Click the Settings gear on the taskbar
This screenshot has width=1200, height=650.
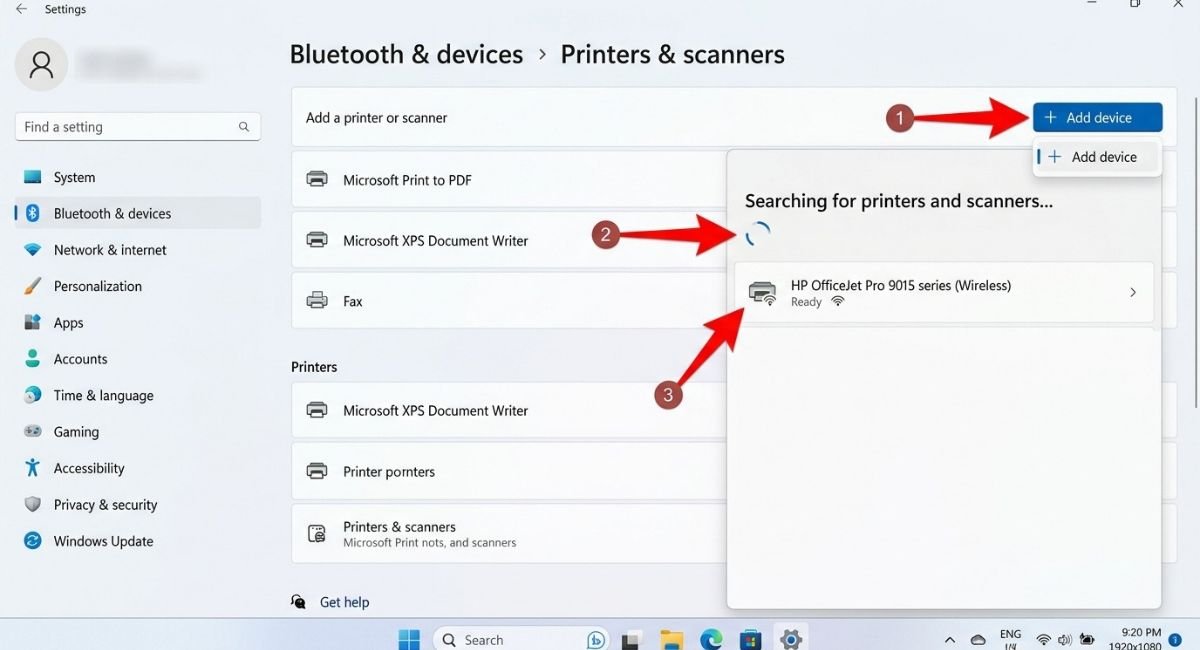791,639
